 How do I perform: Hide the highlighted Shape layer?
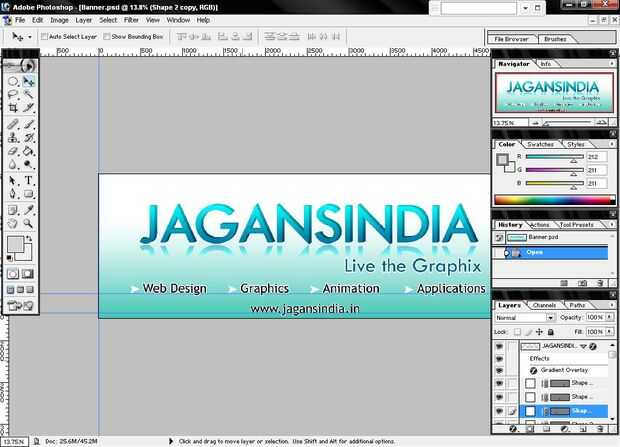click(x=499, y=411)
